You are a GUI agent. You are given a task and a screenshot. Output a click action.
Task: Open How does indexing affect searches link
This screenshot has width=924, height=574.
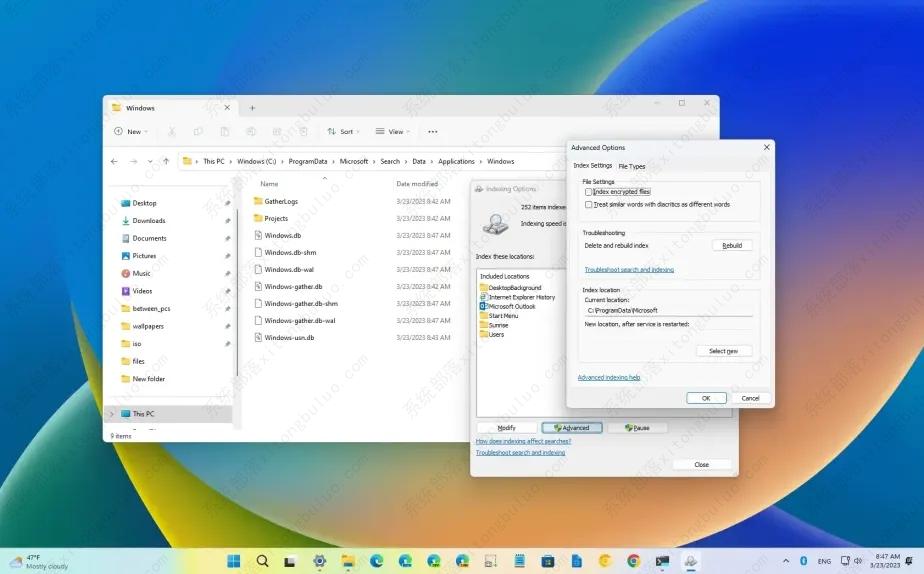pos(523,441)
